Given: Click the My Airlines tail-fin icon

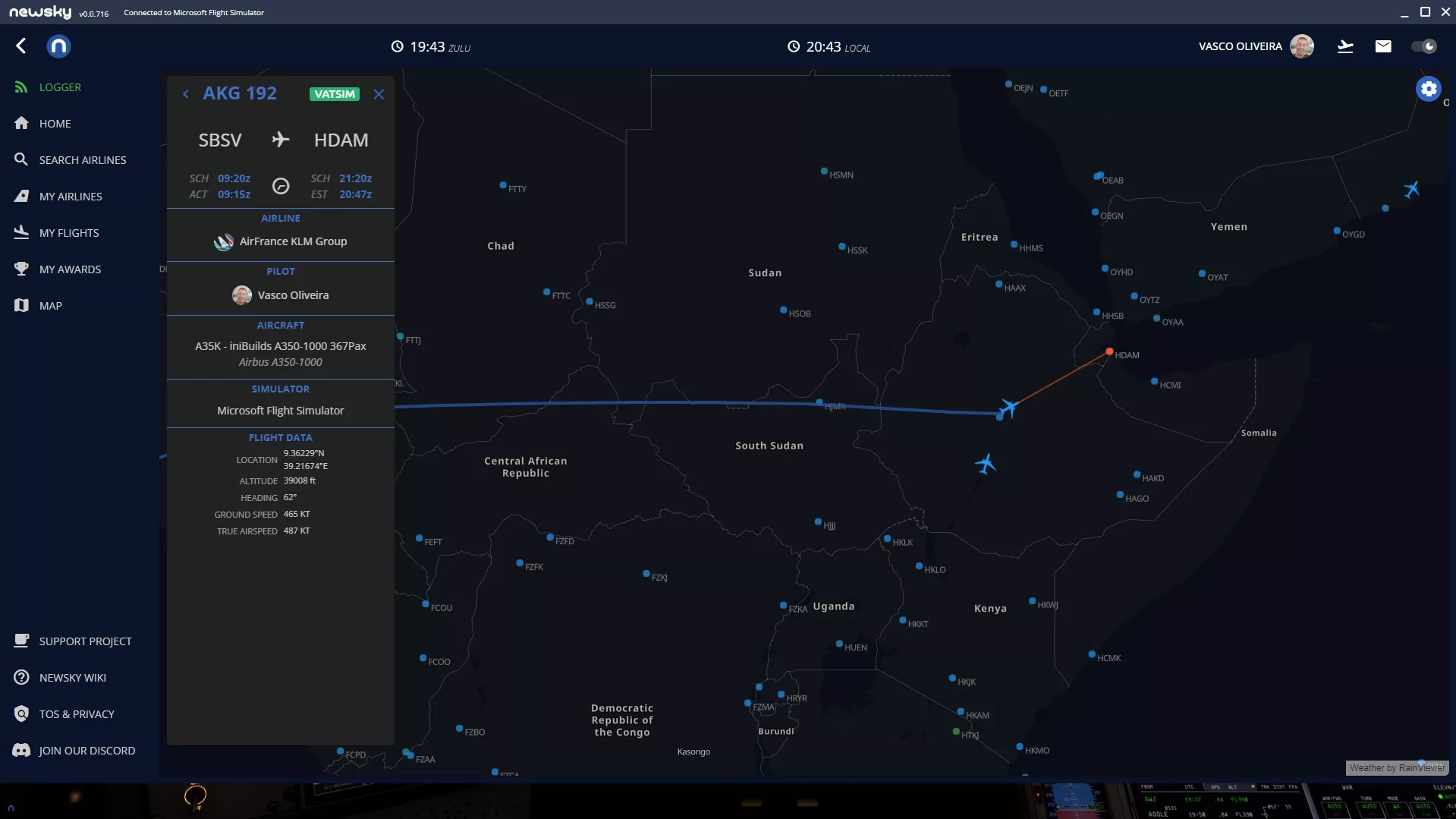Looking at the screenshot, I should point(21,196).
